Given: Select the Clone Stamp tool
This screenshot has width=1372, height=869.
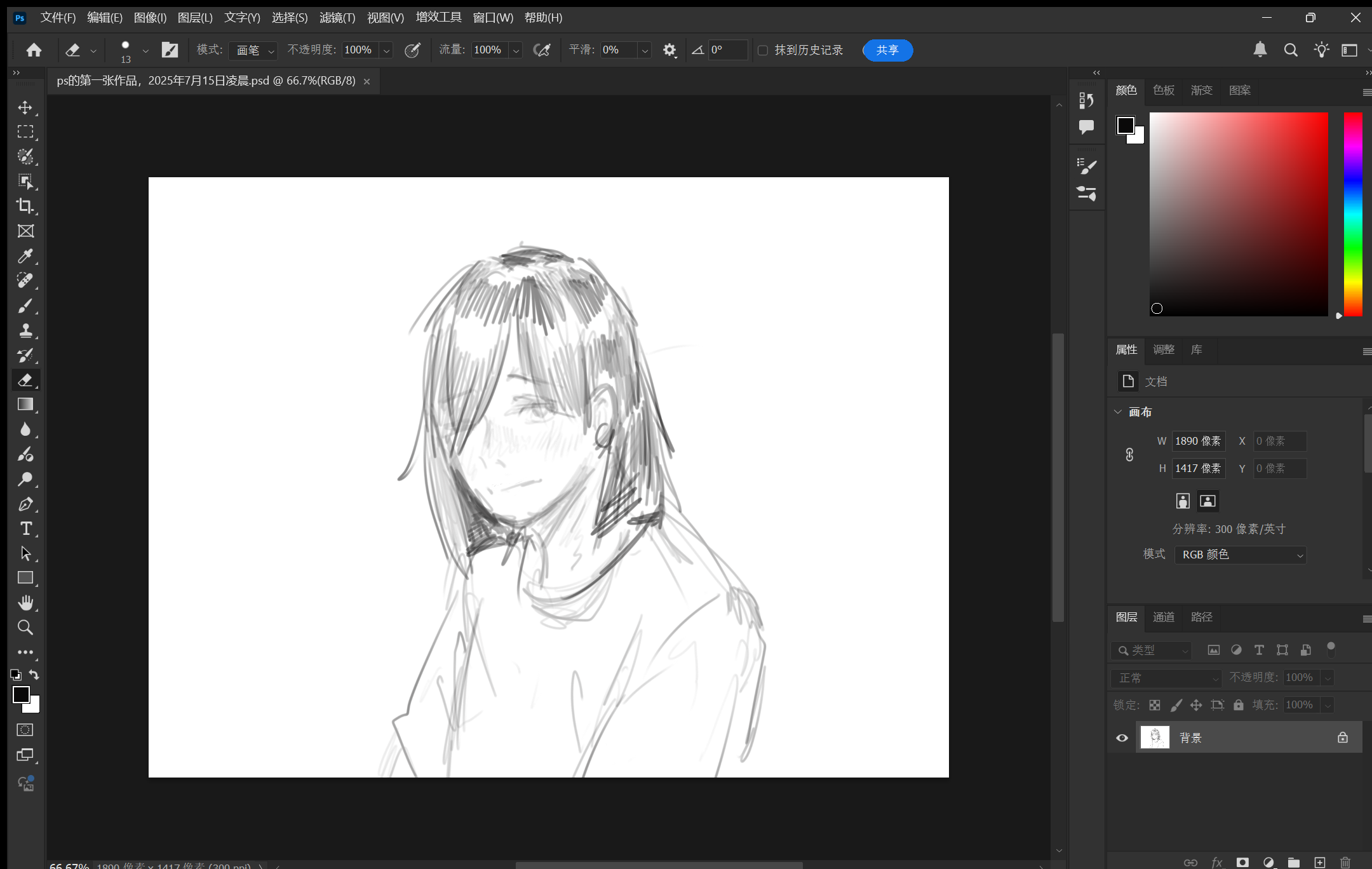Looking at the screenshot, I should 25,330.
